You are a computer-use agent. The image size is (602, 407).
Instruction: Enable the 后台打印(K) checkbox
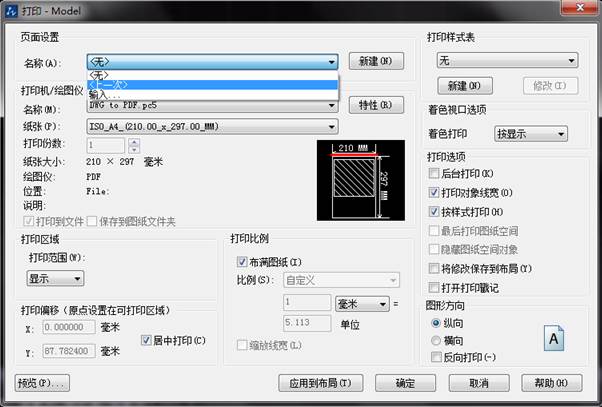click(x=434, y=174)
